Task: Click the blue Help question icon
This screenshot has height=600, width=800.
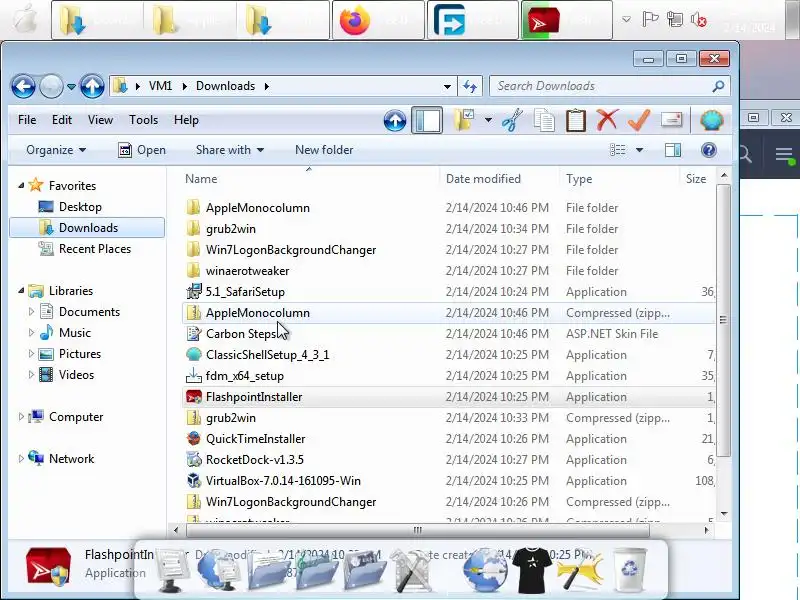Action: (x=709, y=150)
